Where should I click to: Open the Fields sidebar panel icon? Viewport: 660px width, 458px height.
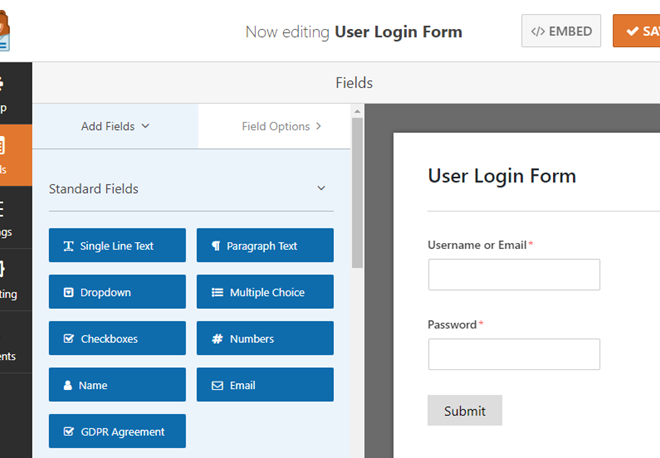click(x=16, y=155)
